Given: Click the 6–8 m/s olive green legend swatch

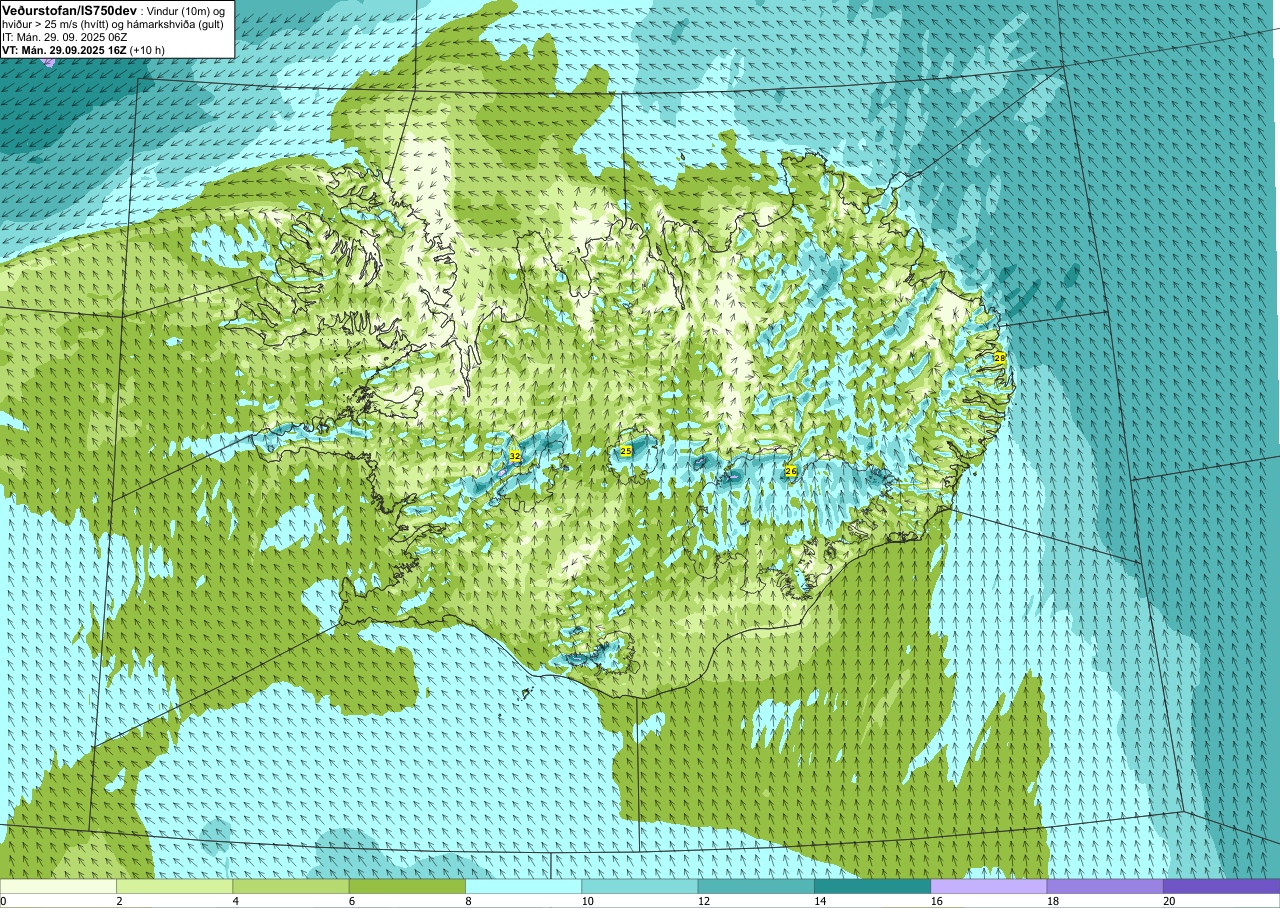Looking at the screenshot, I should (x=407, y=886).
